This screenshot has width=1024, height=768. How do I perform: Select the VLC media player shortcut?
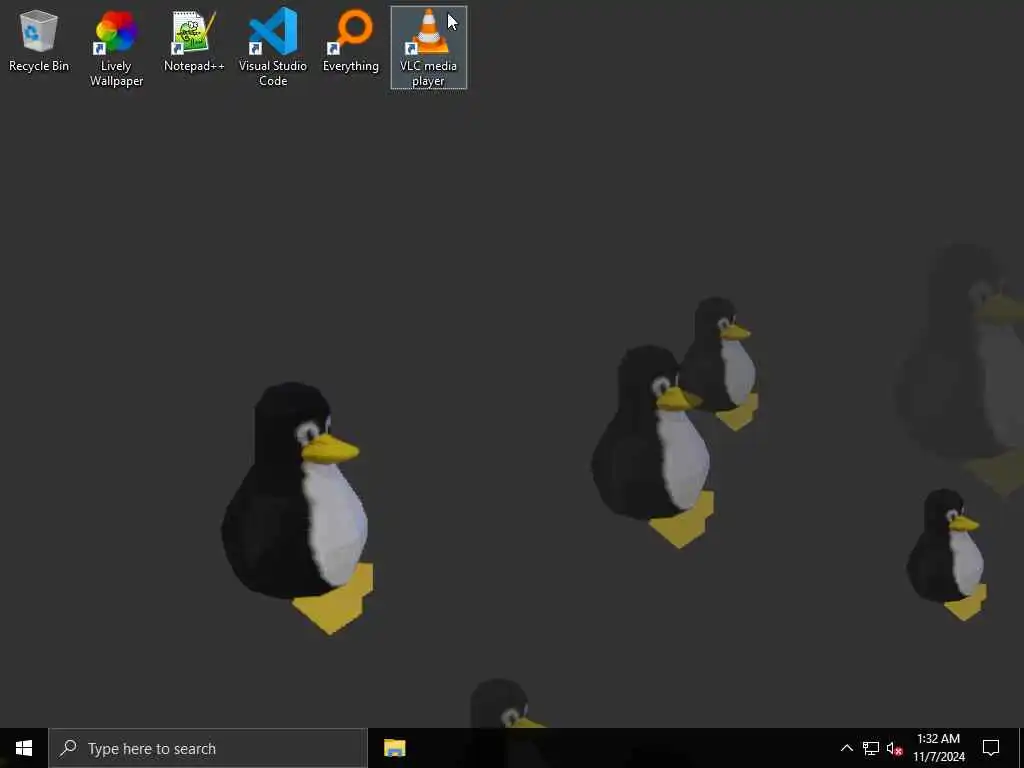click(428, 48)
